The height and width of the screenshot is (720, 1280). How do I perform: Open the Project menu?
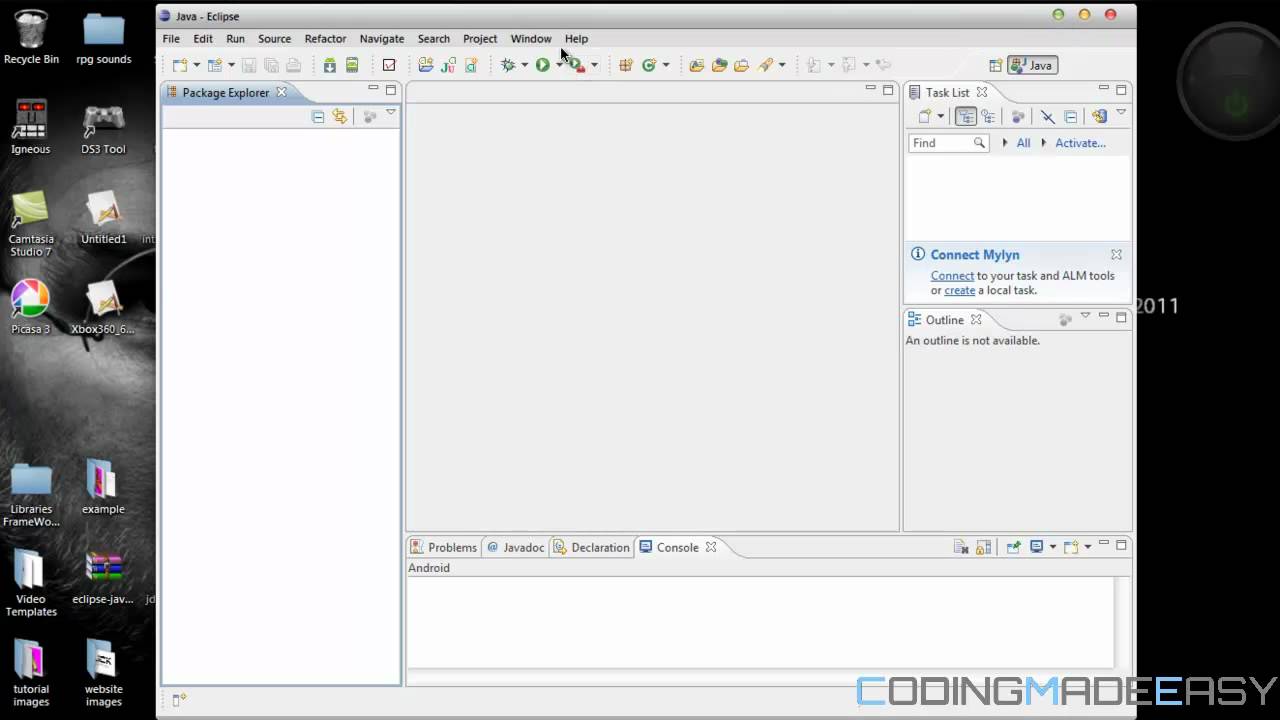(x=480, y=39)
